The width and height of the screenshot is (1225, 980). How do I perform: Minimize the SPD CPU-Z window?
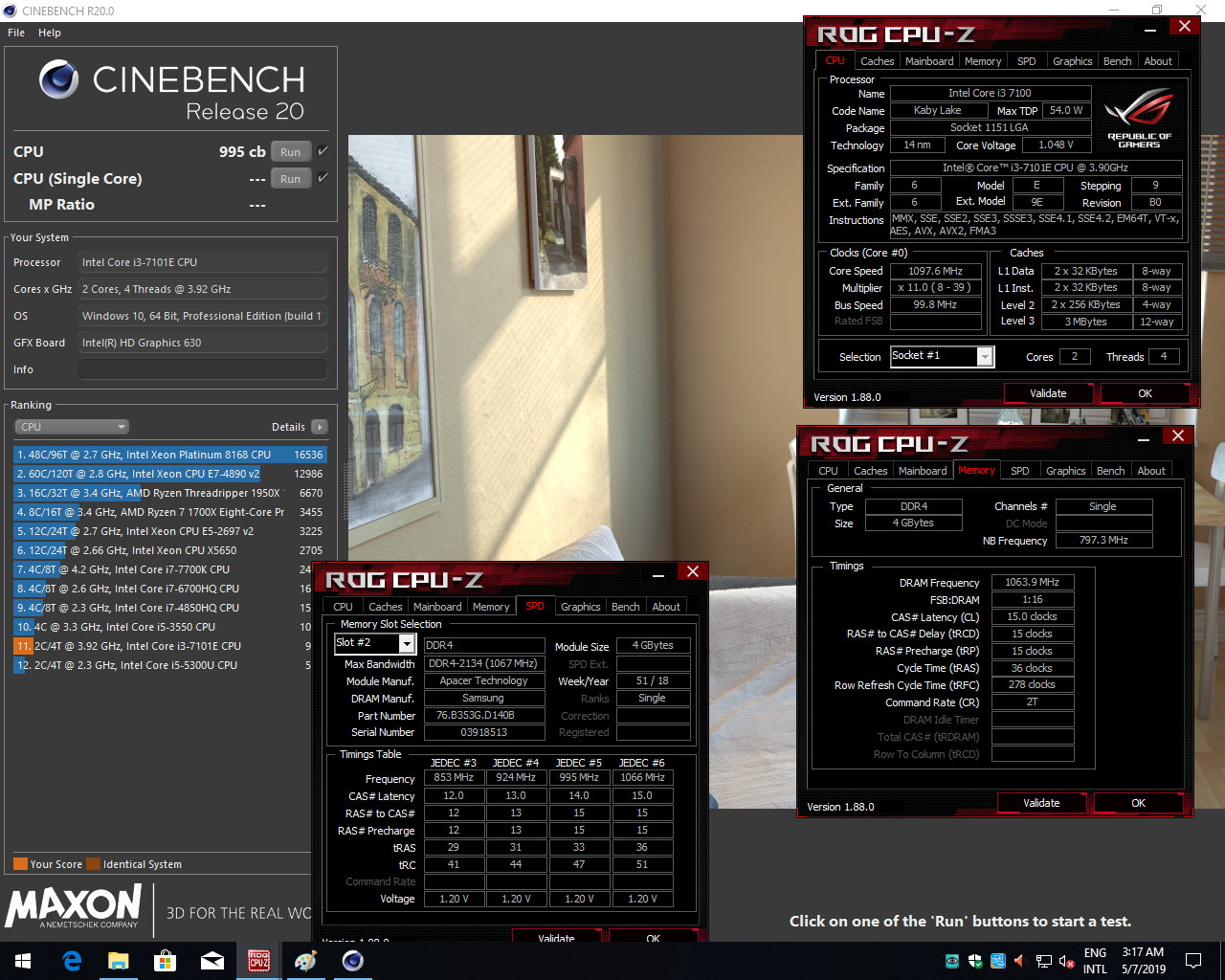(x=659, y=574)
